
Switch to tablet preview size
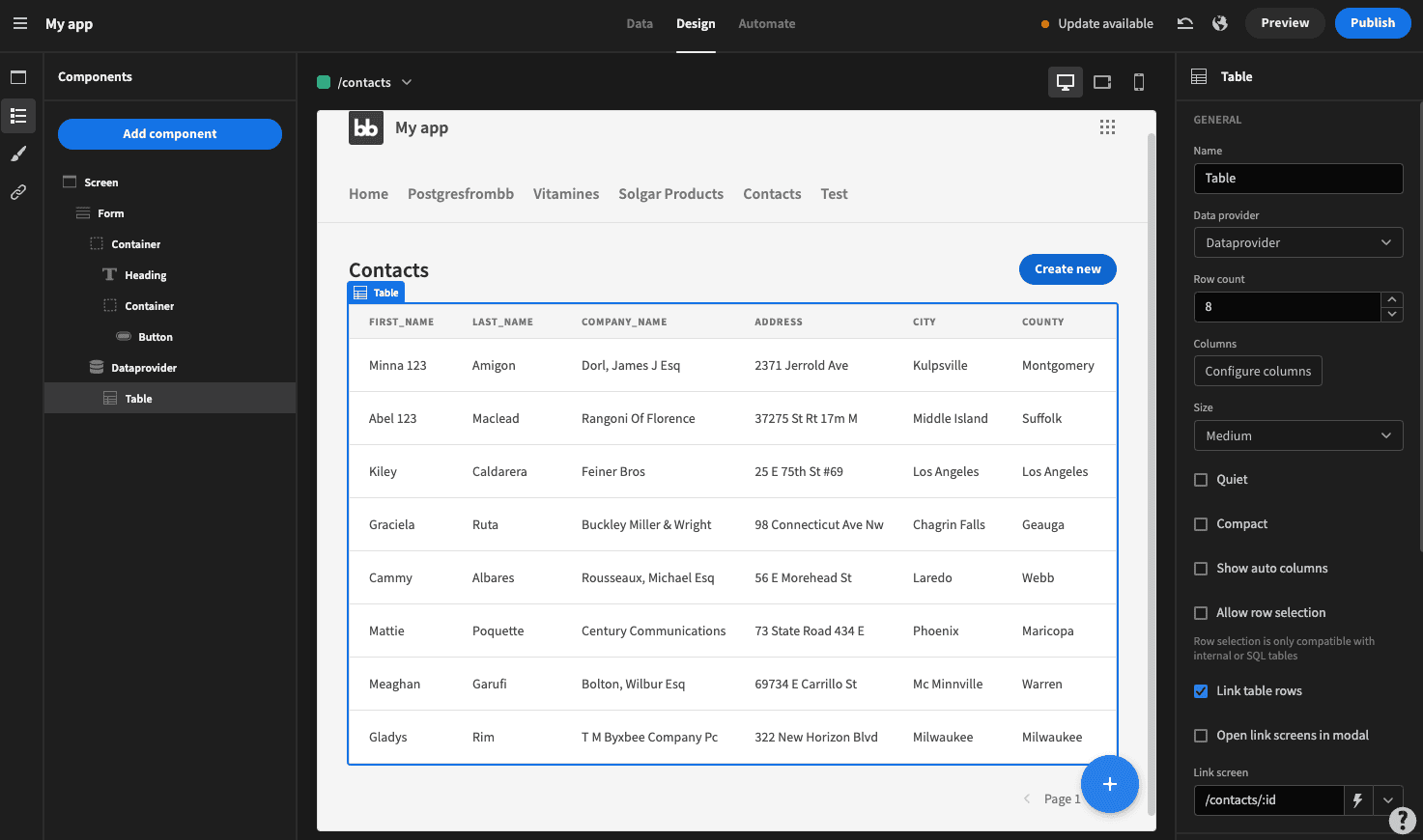pyautogui.click(x=1102, y=82)
